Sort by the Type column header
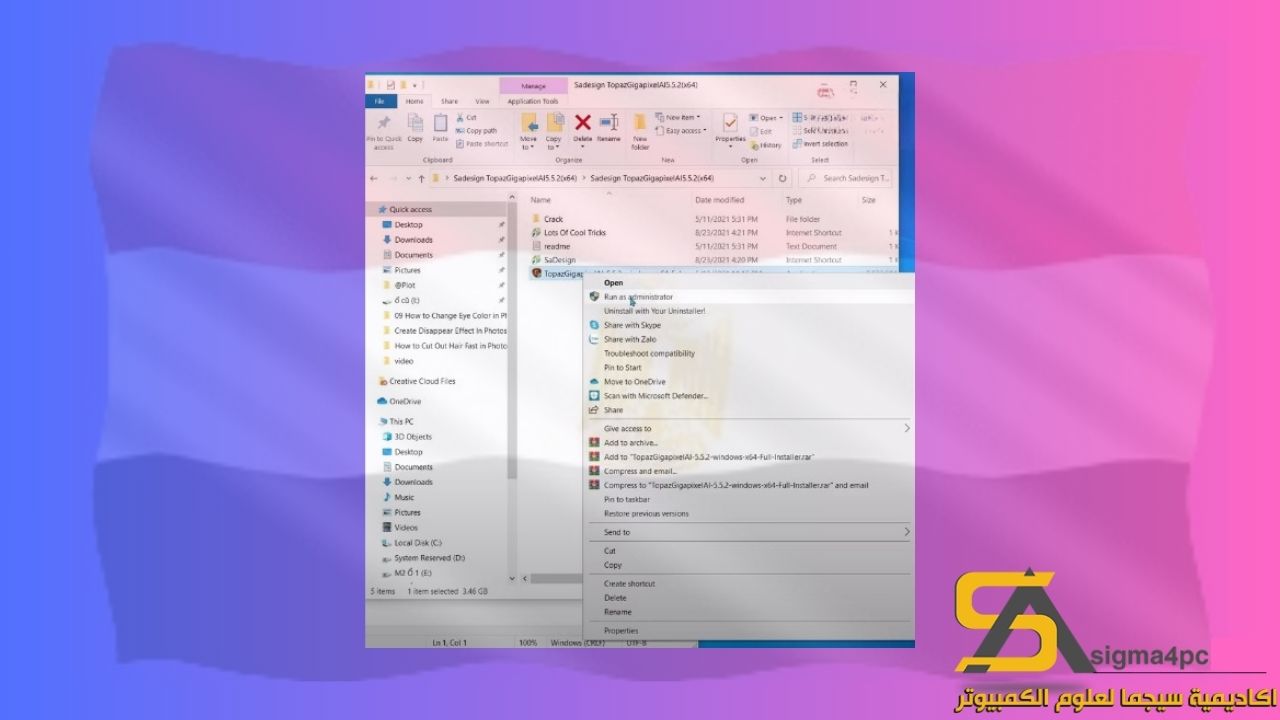This screenshot has width=1280, height=720. [793, 200]
